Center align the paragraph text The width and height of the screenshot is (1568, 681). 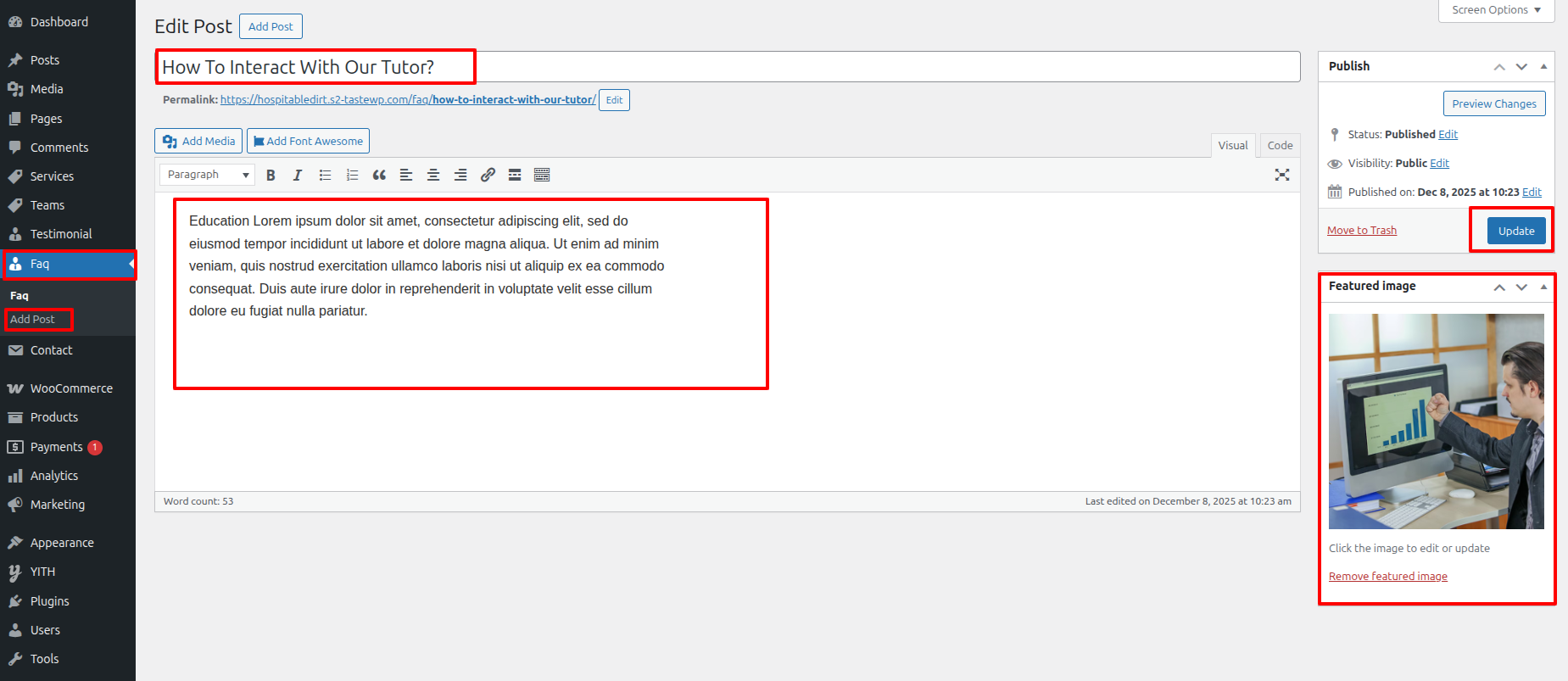click(433, 175)
